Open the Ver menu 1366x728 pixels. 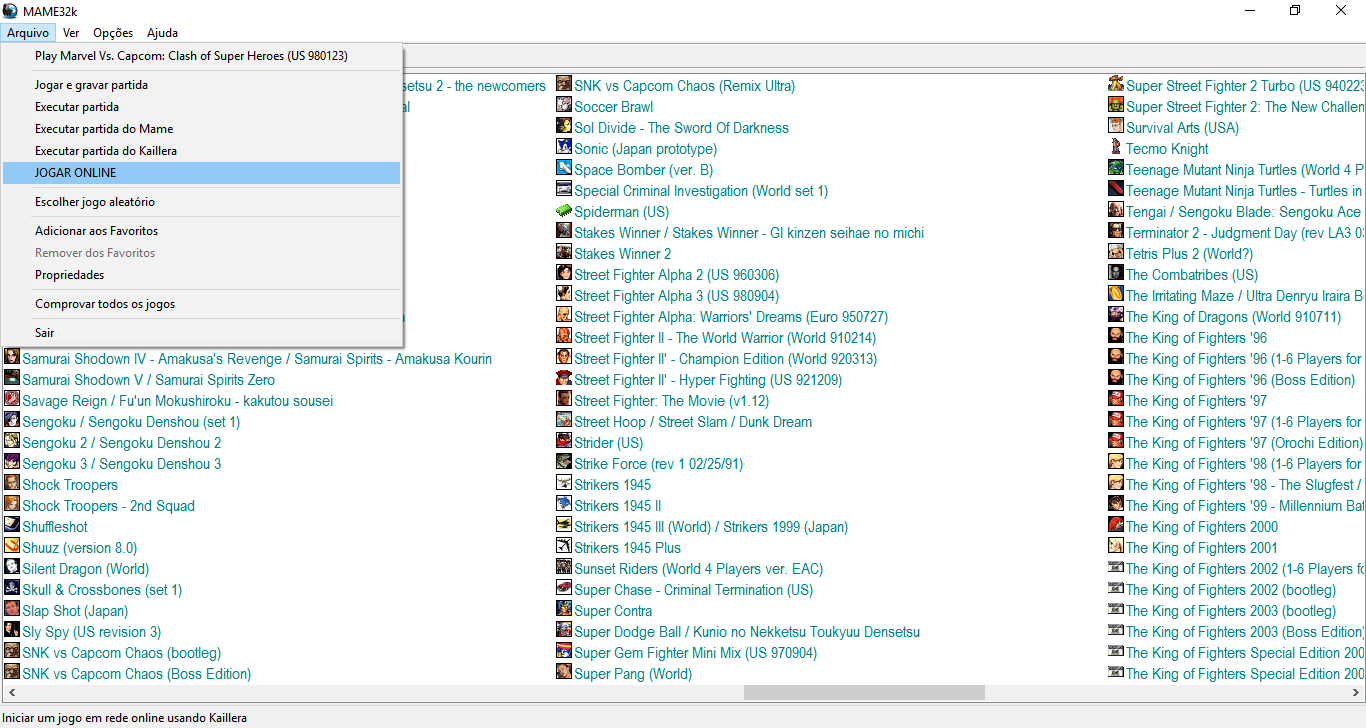[x=71, y=33]
